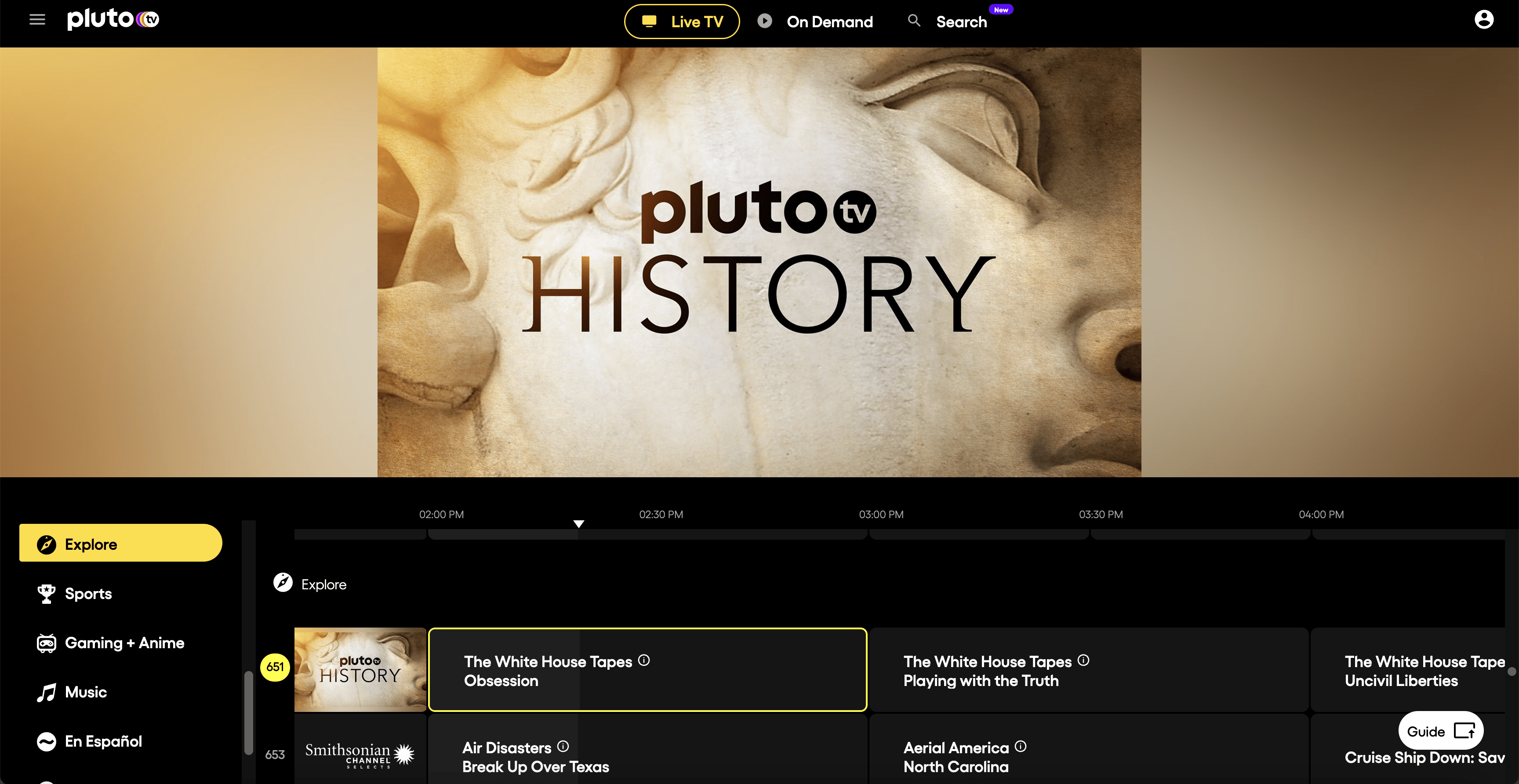Click the 03:00 PM time label
This screenshot has height=784, width=1519.
(881, 515)
